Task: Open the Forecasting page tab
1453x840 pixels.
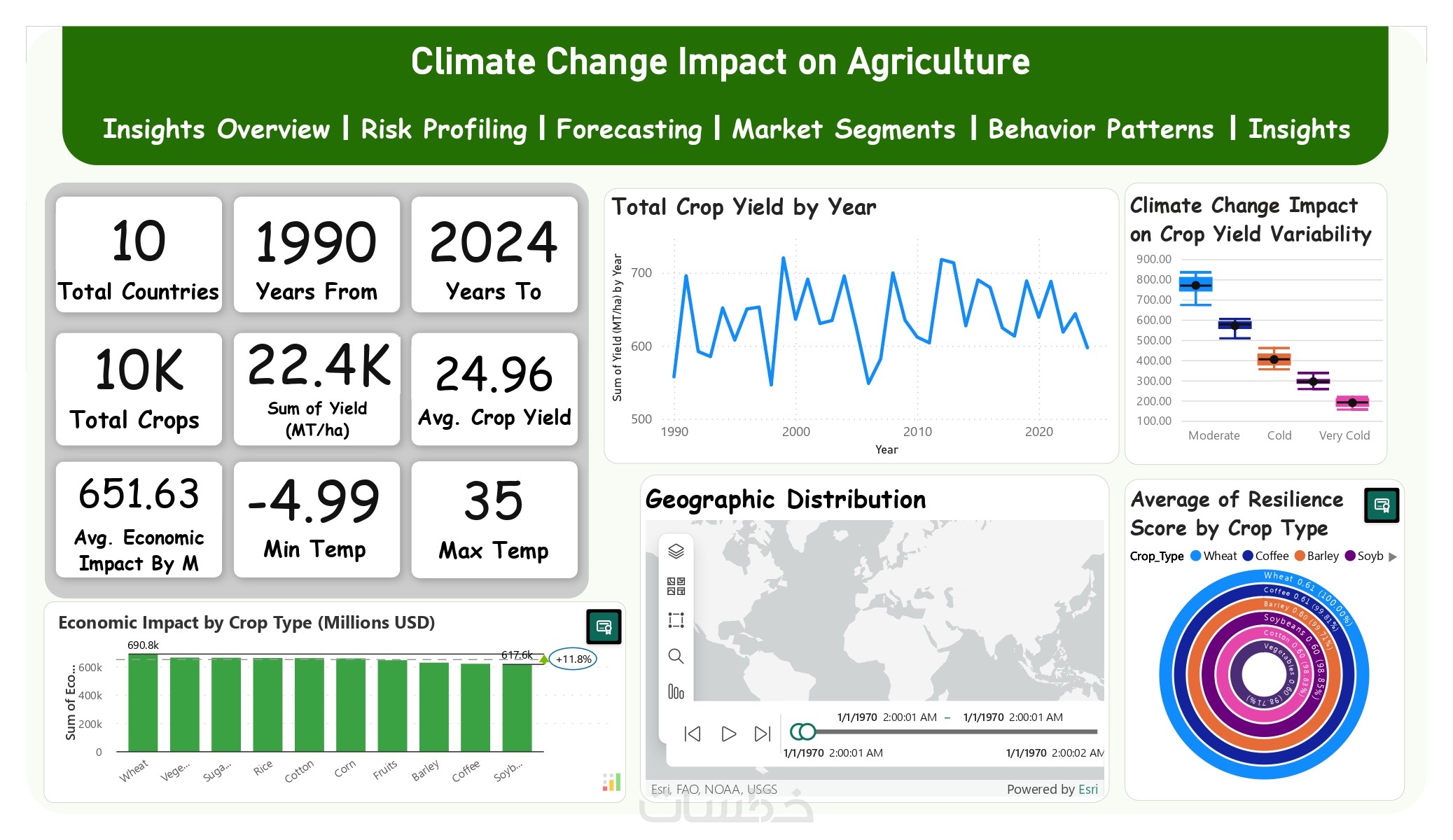Action: 629,129
